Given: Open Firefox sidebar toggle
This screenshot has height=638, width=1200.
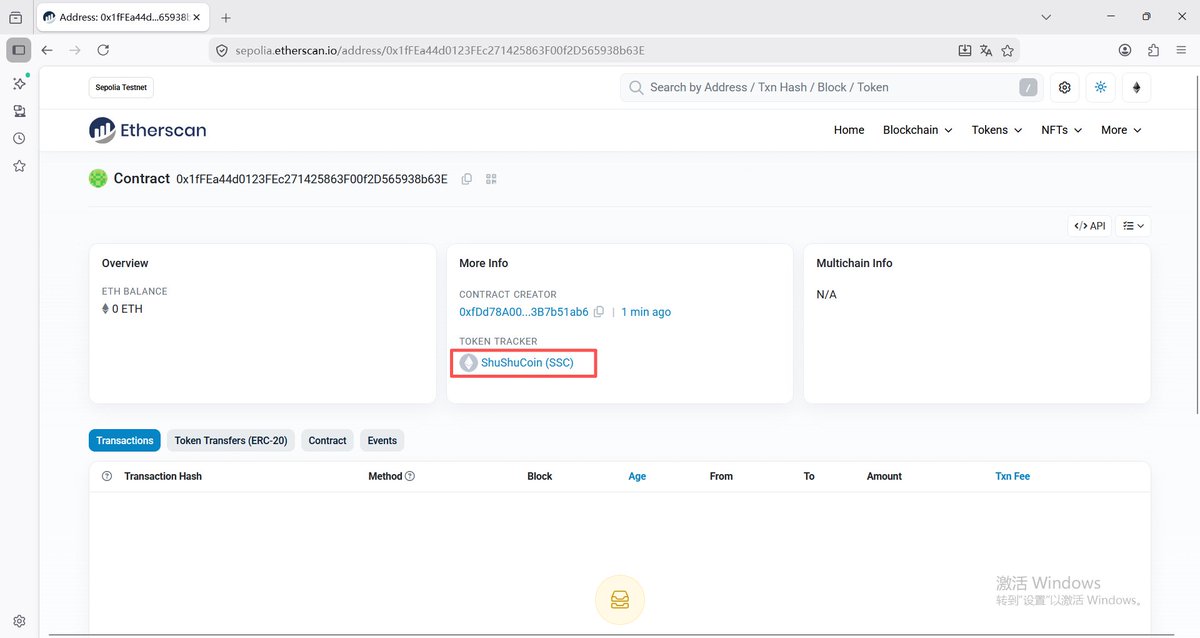Looking at the screenshot, I should coord(18,50).
